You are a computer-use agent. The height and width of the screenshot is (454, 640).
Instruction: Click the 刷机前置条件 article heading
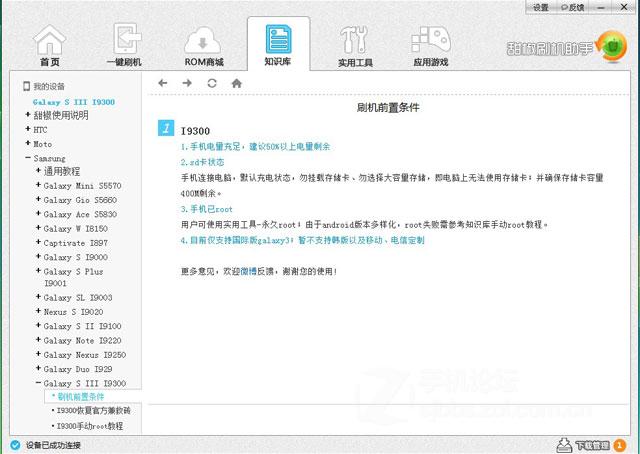[388, 107]
